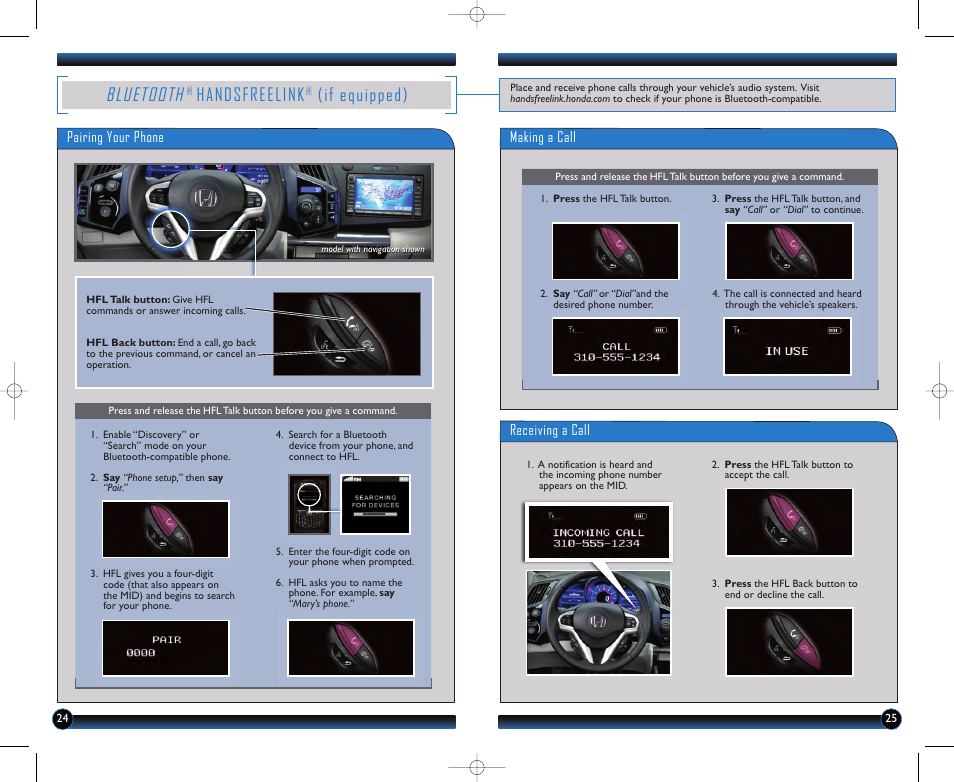This screenshot has height=782, width=954.
Task: Click the circled steering wheel control in dashboard photo
Action: pyautogui.click(x=170, y=229)
